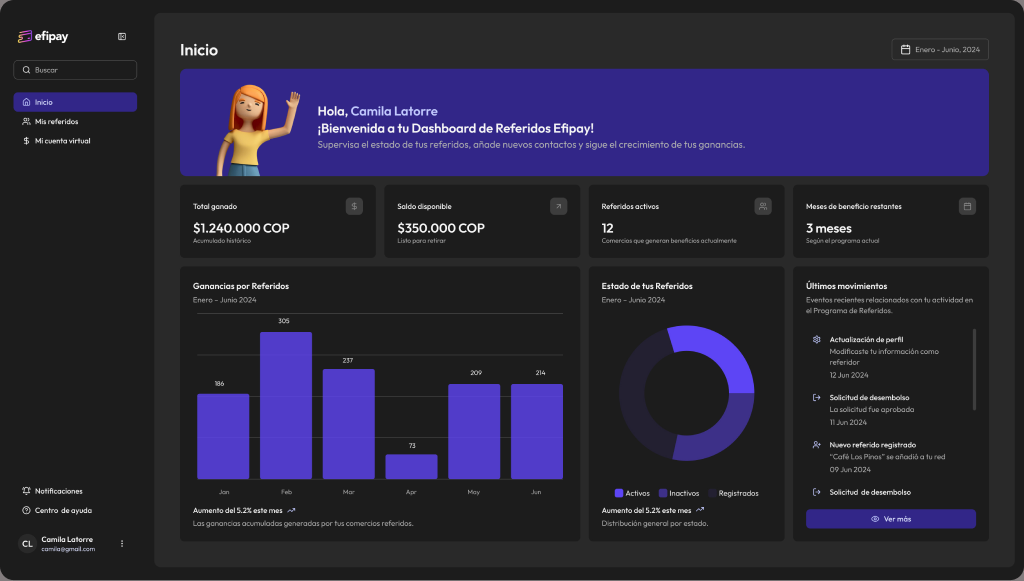Click the Inicio home icon

coord(27,102)
